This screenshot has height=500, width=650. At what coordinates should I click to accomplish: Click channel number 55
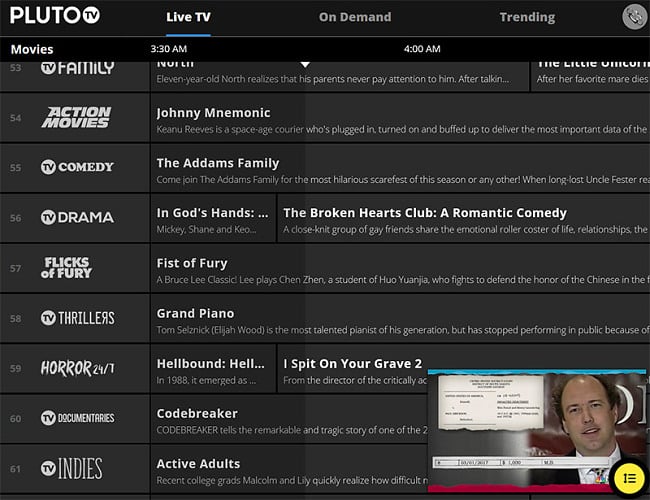tap(15, 167)
